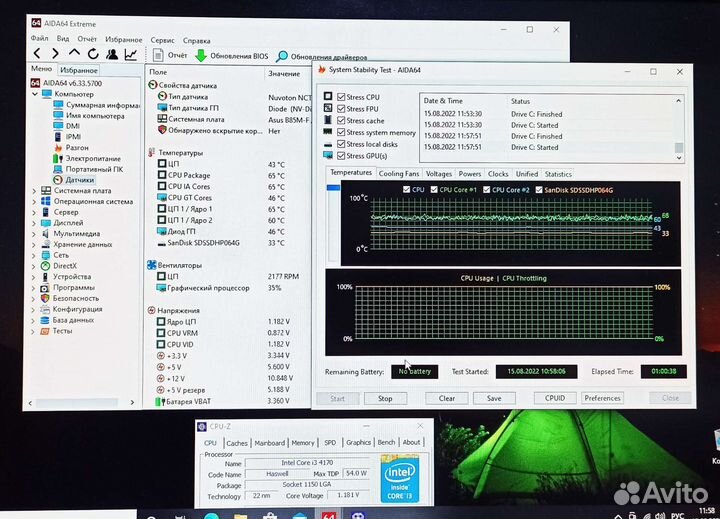This screenshot has height=519, width=720.
Task: Uncheck CPU Core #1 in temperature graph
Action: coord(434,190)
